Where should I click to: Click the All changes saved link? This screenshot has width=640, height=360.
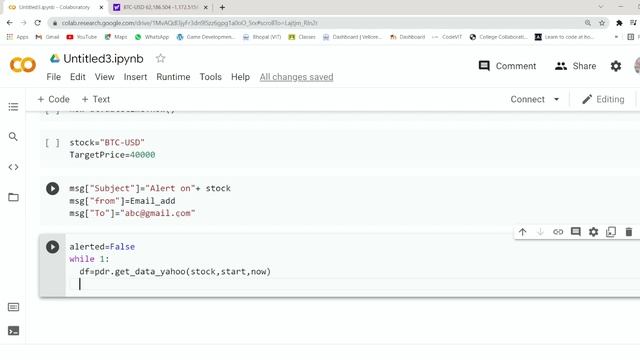[296, 77]
